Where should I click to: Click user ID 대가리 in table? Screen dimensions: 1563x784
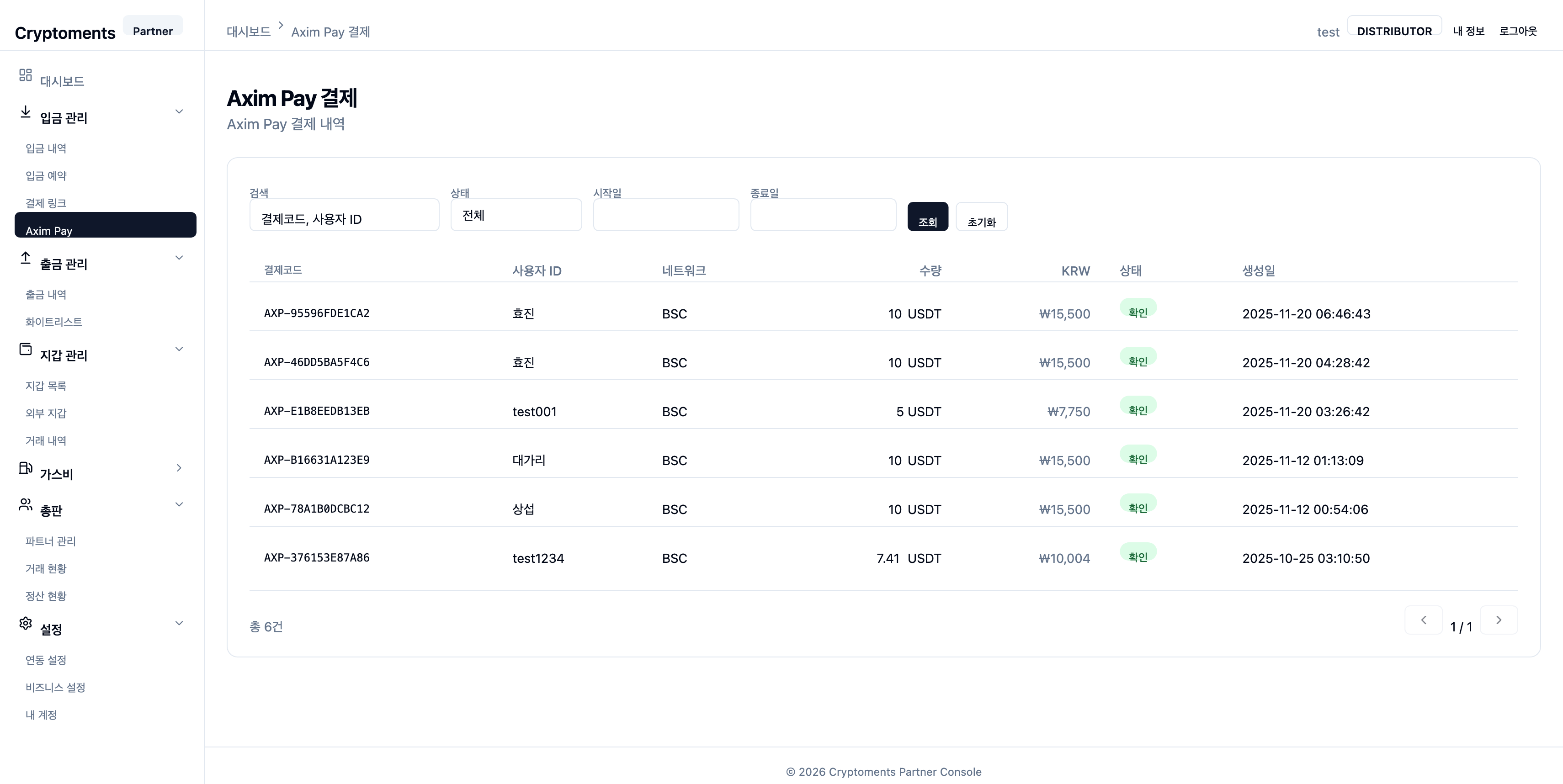tap(529, 461)
